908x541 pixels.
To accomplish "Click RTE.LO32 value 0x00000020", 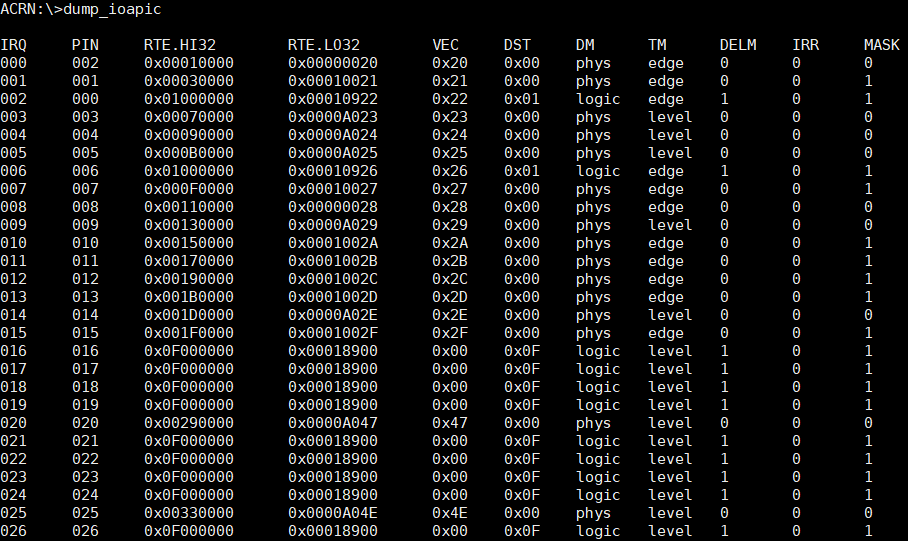I will tap(333, 63).
